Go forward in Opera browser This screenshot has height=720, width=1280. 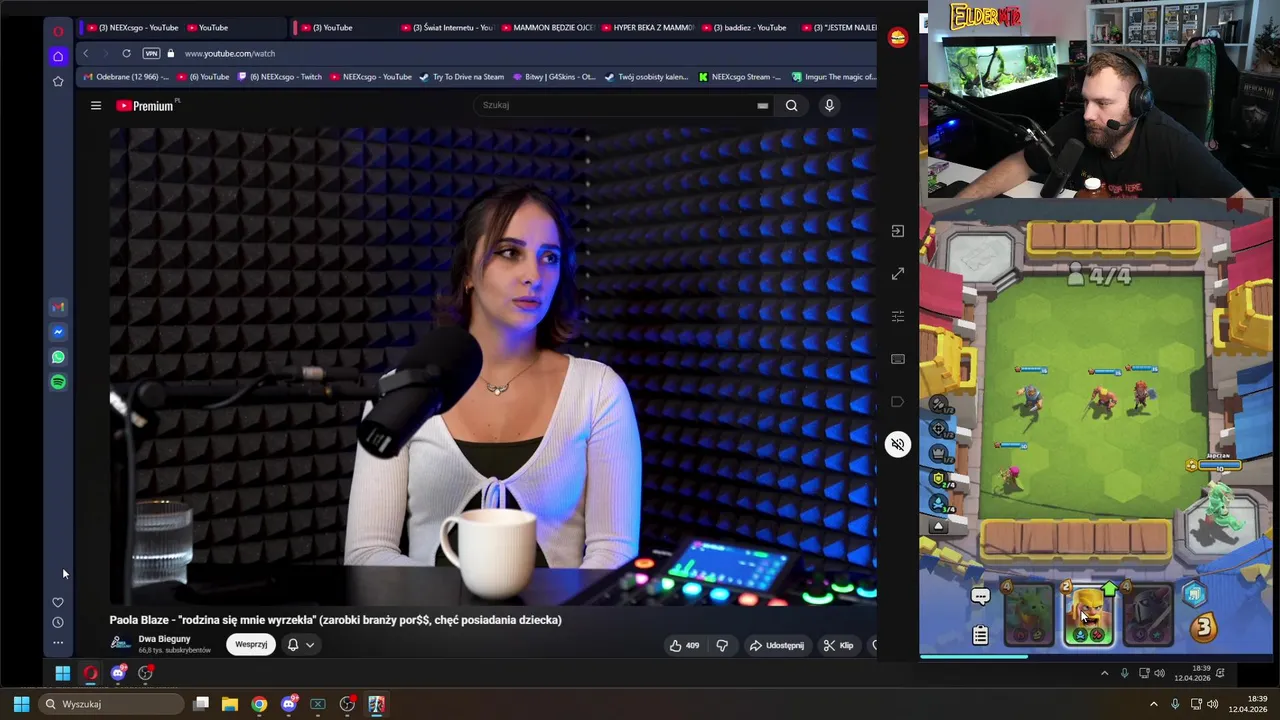104,53
